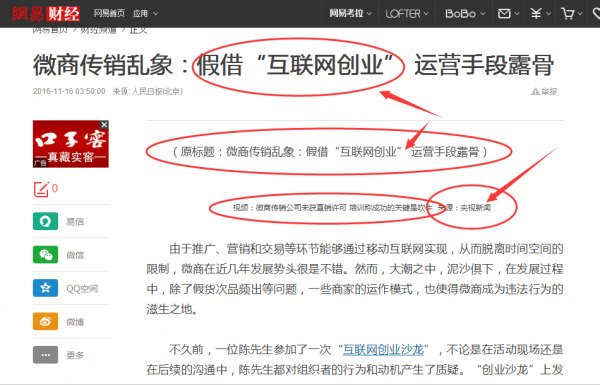Click the 網易财经 logo
The width and height of the screenshot is (600, 385).
pos(45,14)
